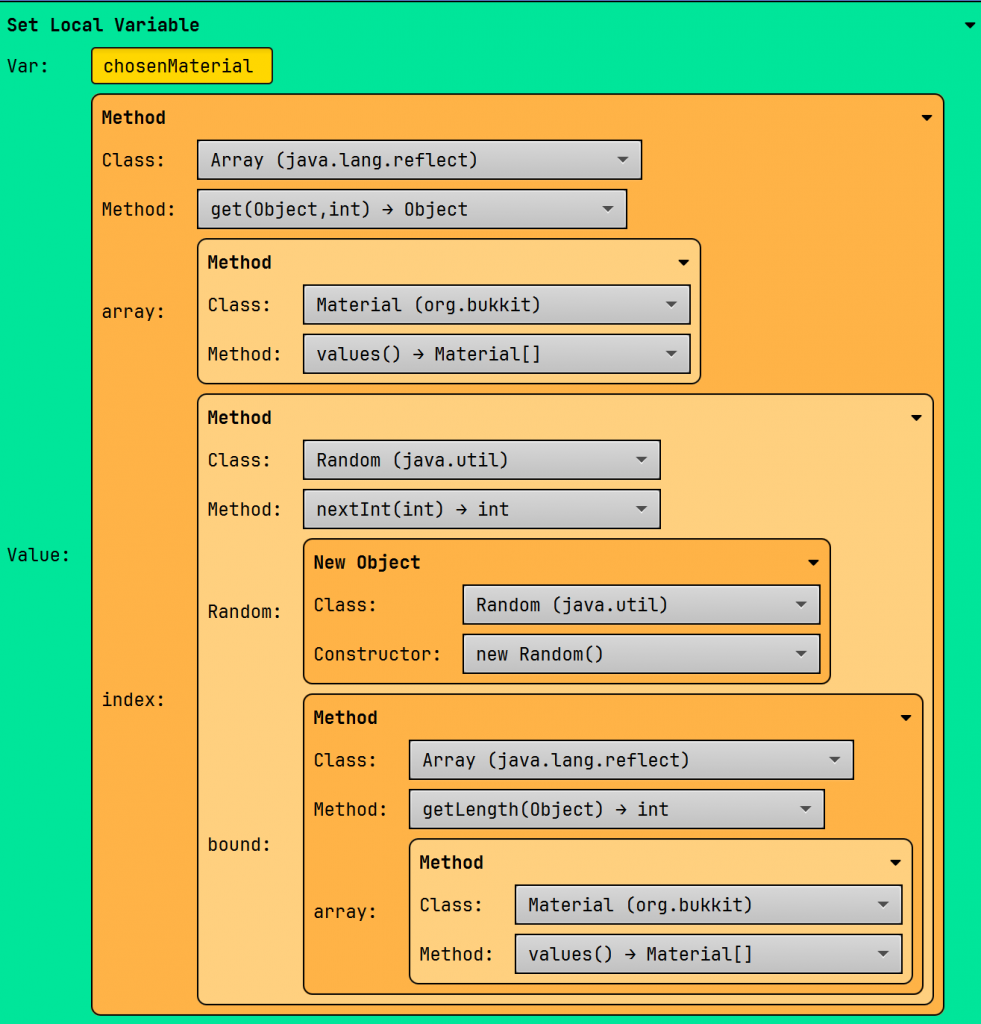Viewport: 981px width, 1024px height.
Task: Collapse the outermost Method block under Value
Action: (x=926, y=118)
